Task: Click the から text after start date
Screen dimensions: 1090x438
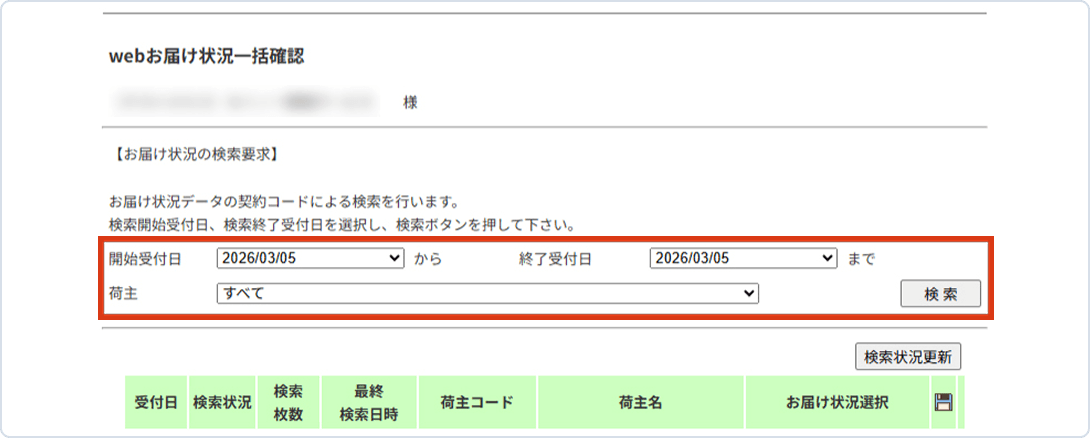Action: point(428,259)
